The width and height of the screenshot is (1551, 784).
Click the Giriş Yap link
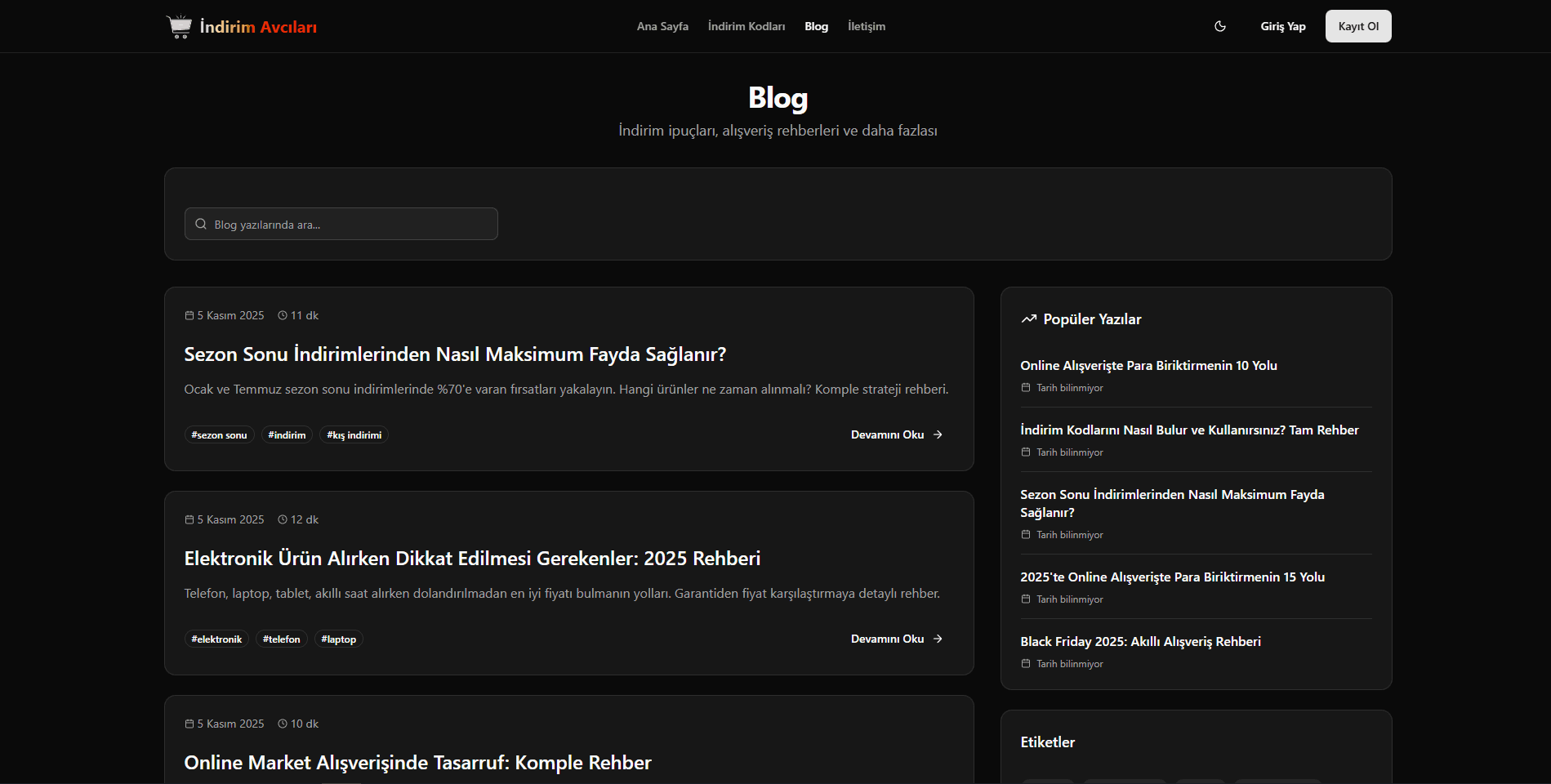tap(1282, 26)
